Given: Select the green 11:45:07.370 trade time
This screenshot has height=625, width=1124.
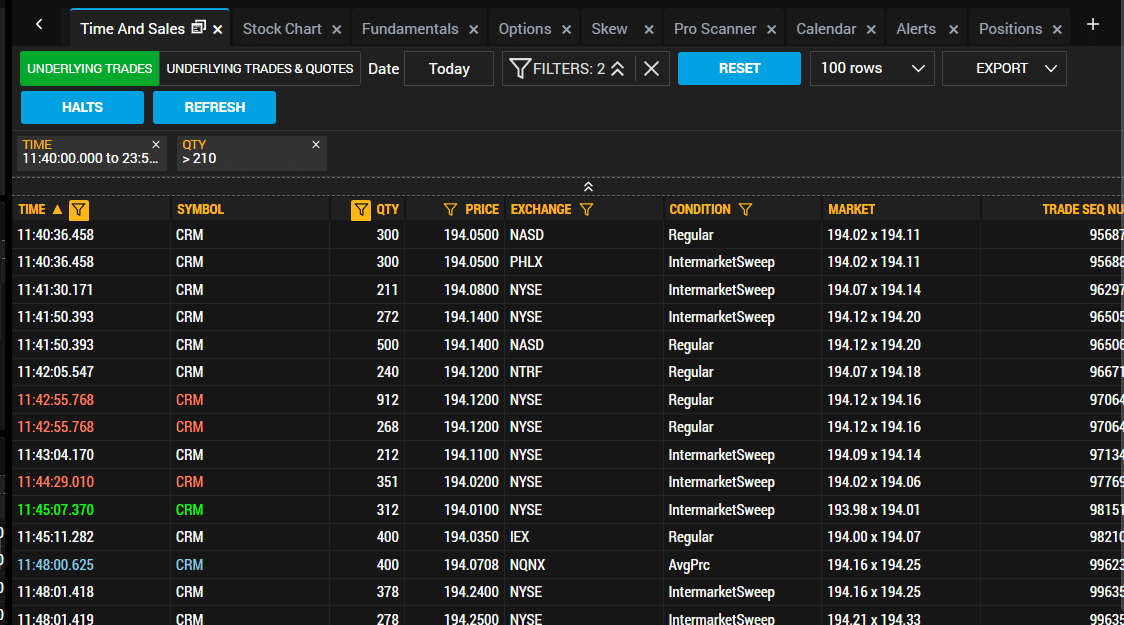Looking at the screenshot, I should [x=55, y=510].
